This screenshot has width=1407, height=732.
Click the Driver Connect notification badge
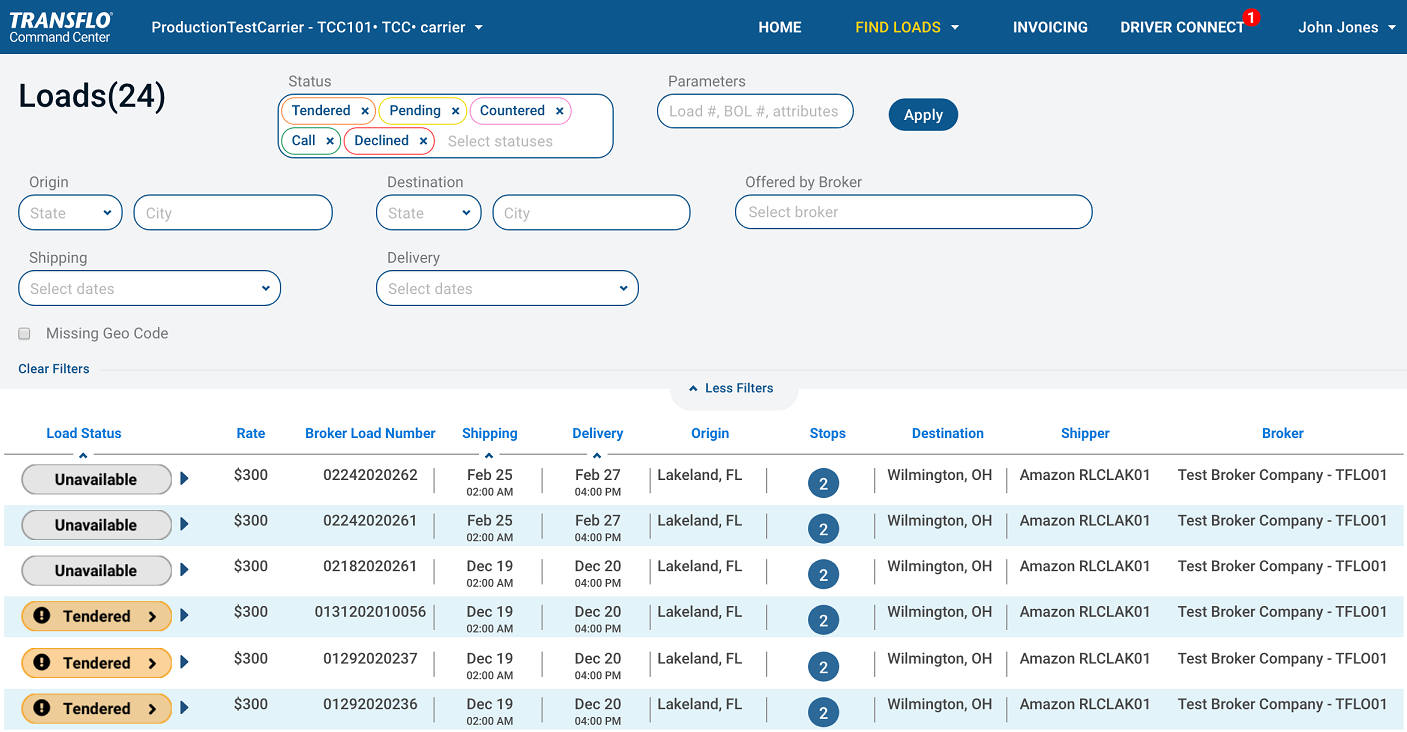[x=1251, y=17]
